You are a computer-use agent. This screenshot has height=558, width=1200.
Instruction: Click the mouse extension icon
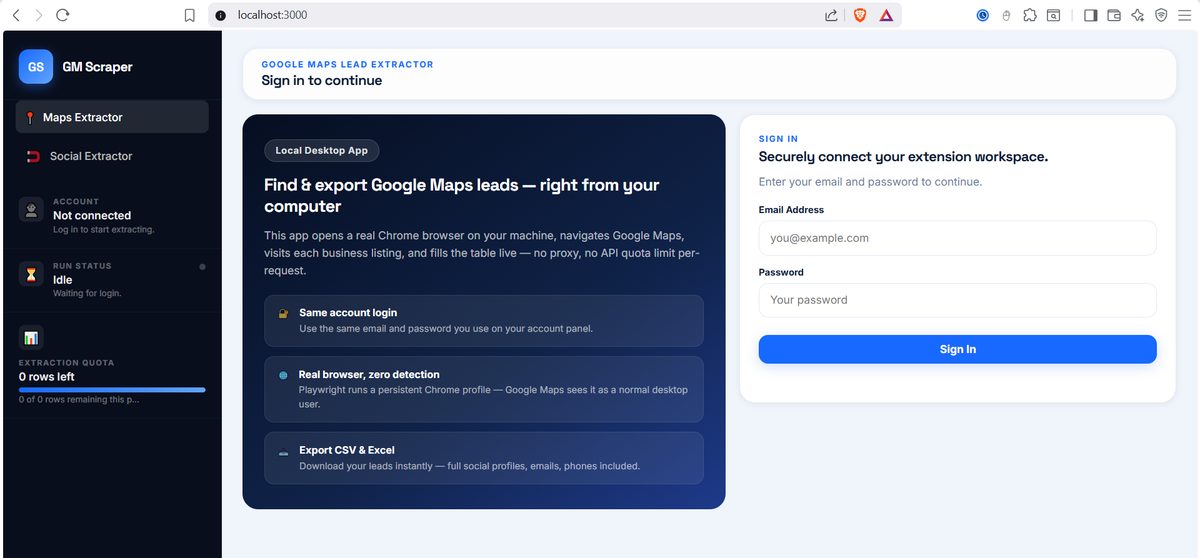[x=1006, y=15]
